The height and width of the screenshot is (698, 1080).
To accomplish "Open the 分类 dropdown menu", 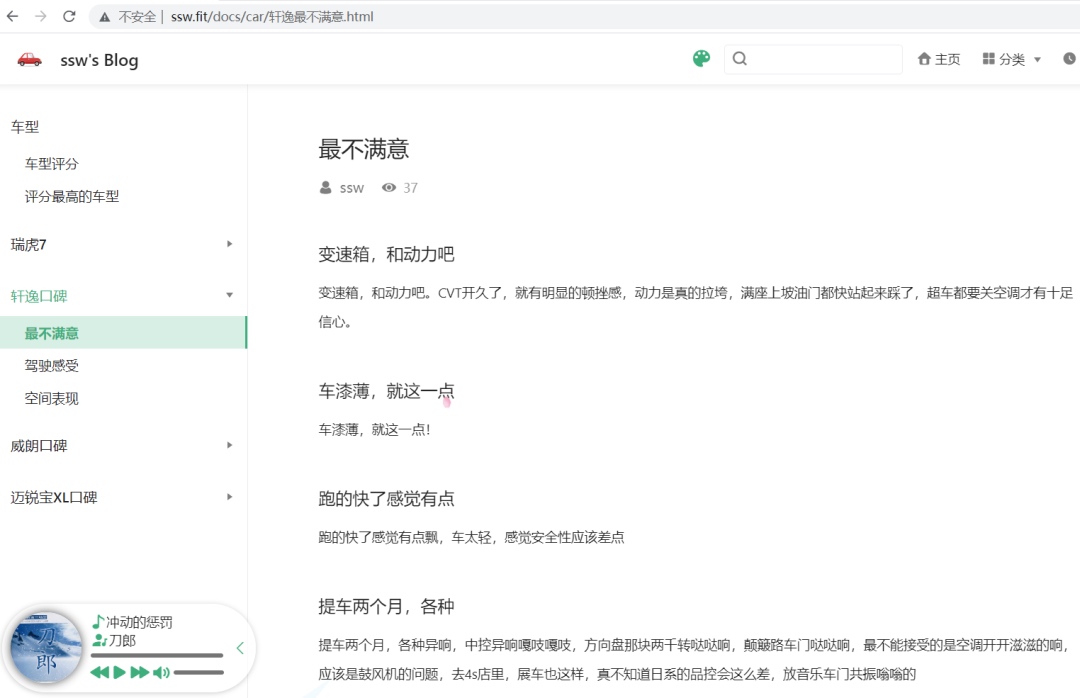I will (1012, 59).
